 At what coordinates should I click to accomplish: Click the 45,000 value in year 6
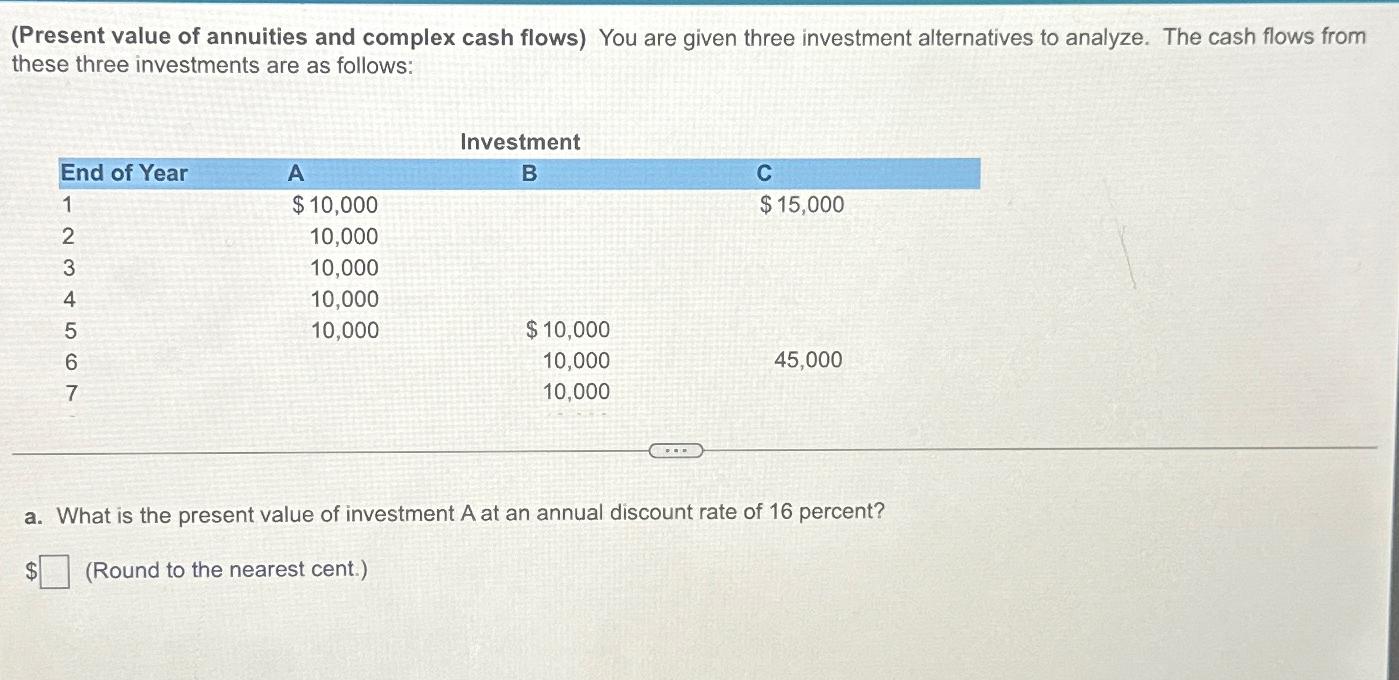point(807,359)
